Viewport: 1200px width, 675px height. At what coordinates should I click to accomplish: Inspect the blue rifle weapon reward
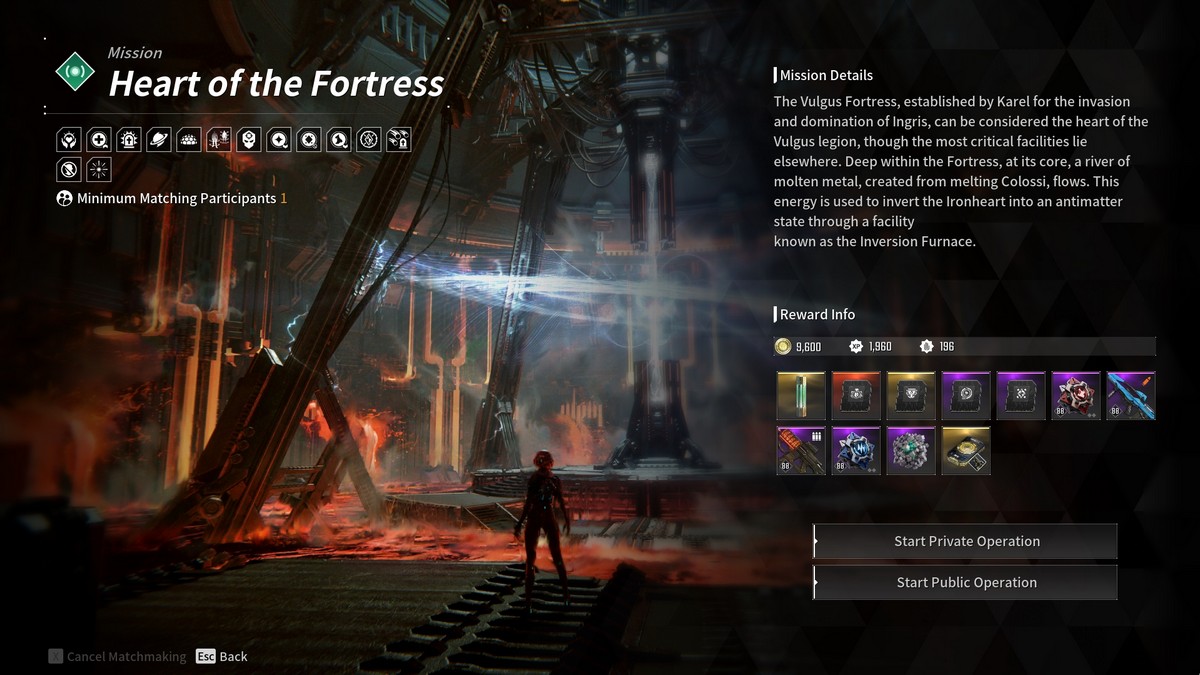1131,395
